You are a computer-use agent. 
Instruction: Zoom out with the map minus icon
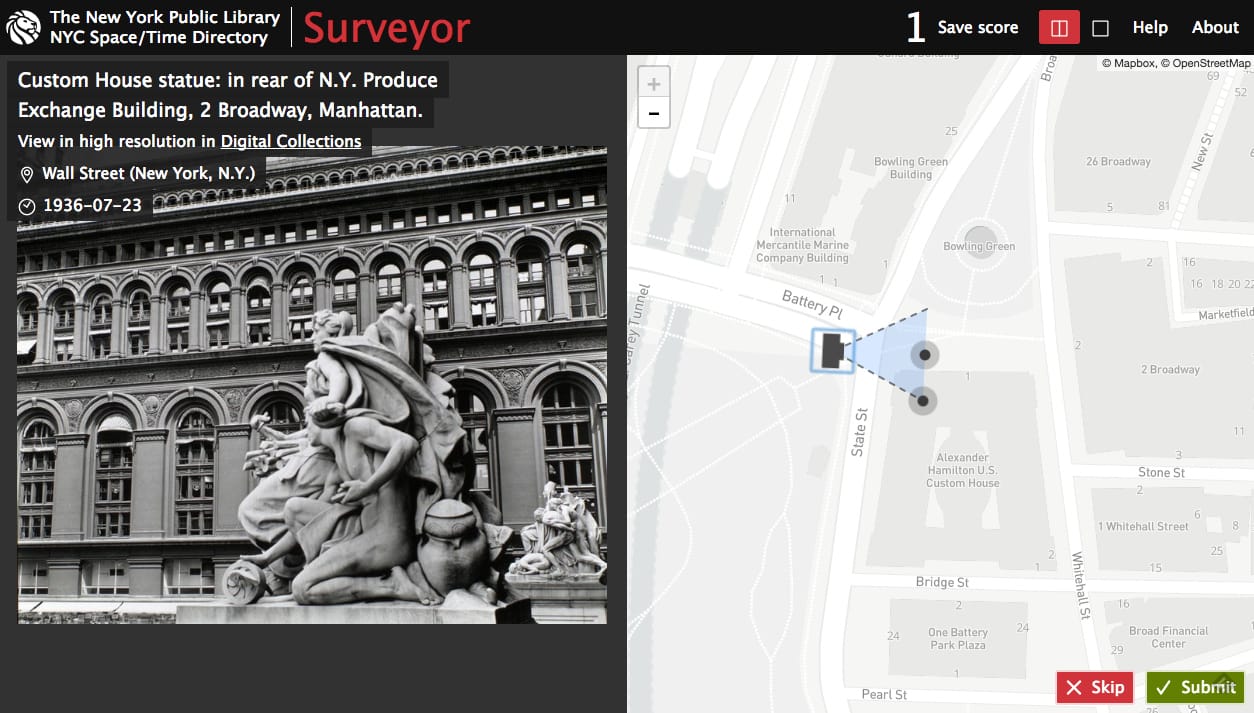653,113
